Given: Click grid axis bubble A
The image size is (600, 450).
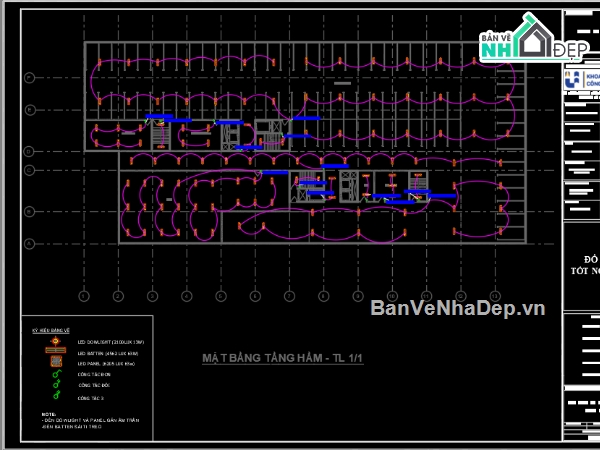Looking at the screenshot, I should (x=29, y=243).
